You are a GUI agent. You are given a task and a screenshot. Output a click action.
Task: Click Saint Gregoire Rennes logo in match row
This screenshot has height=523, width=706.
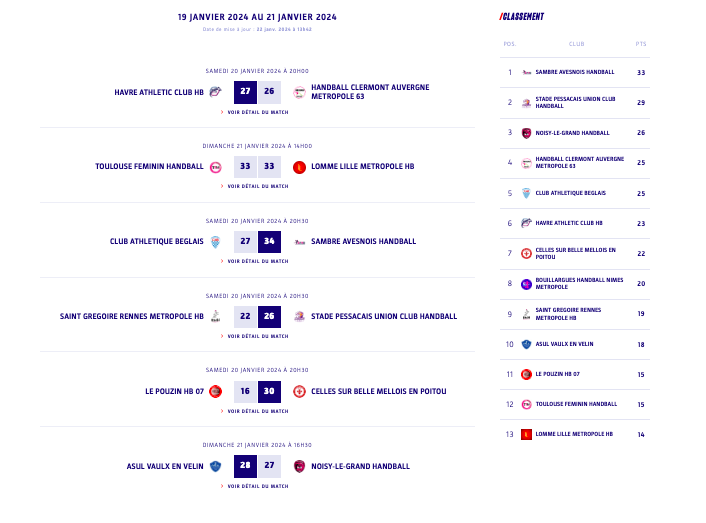point(215,317)
